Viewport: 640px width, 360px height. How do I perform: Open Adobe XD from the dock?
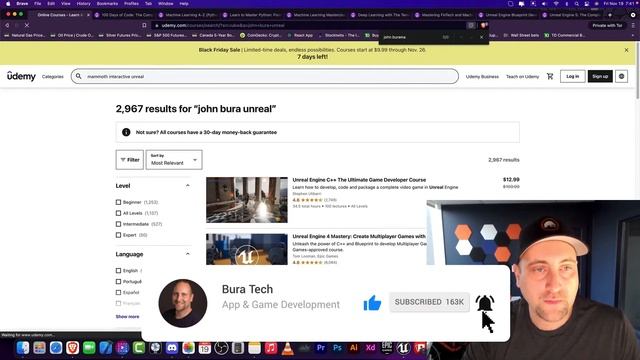coord(370,348)
